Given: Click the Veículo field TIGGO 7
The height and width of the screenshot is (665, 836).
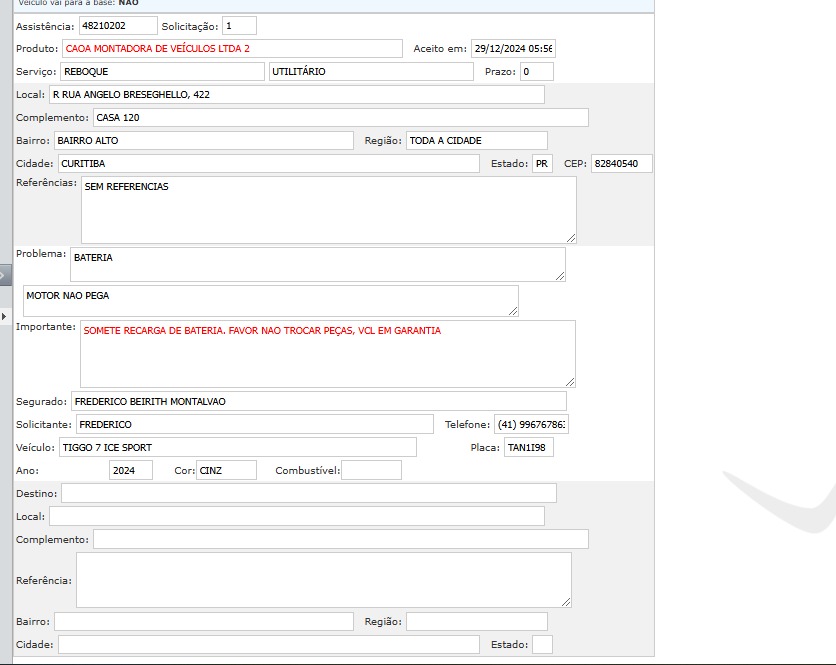Looking at the screenshot, I should (237, 447).
